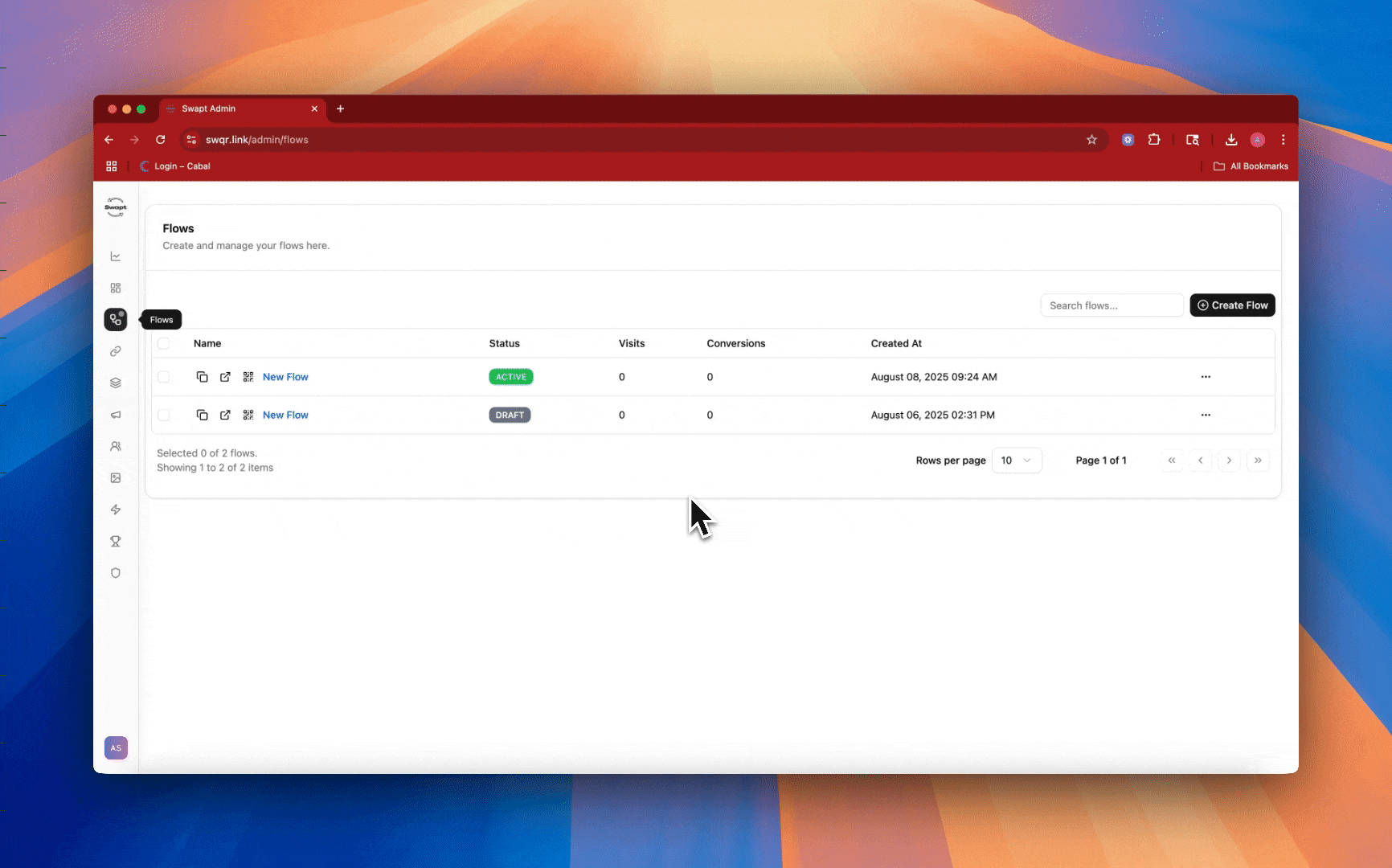Open the trophy icon in sidebar
Viewport: 1392px width, 868px height.
coord(116,542)
